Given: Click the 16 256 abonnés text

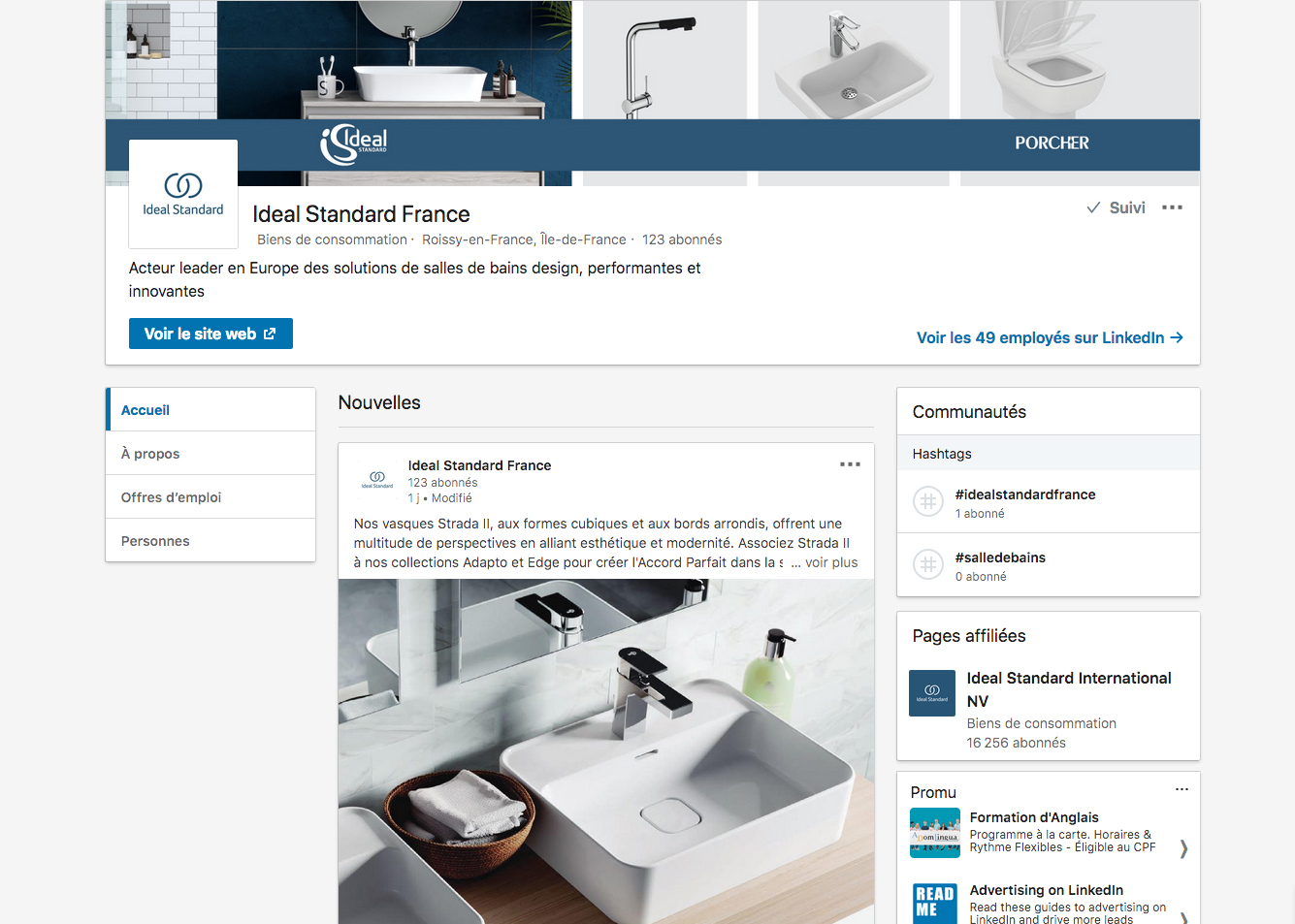Looking at the screenshot, I should (1016, 743).
